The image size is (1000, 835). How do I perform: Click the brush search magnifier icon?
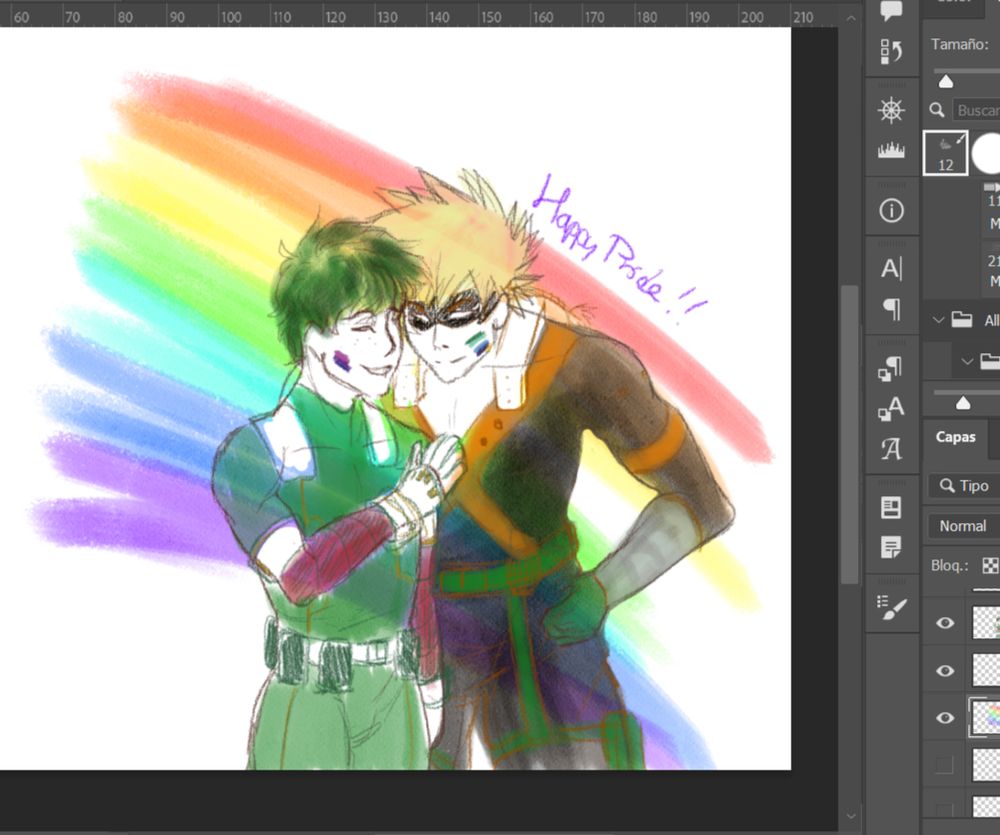[937, 110]
